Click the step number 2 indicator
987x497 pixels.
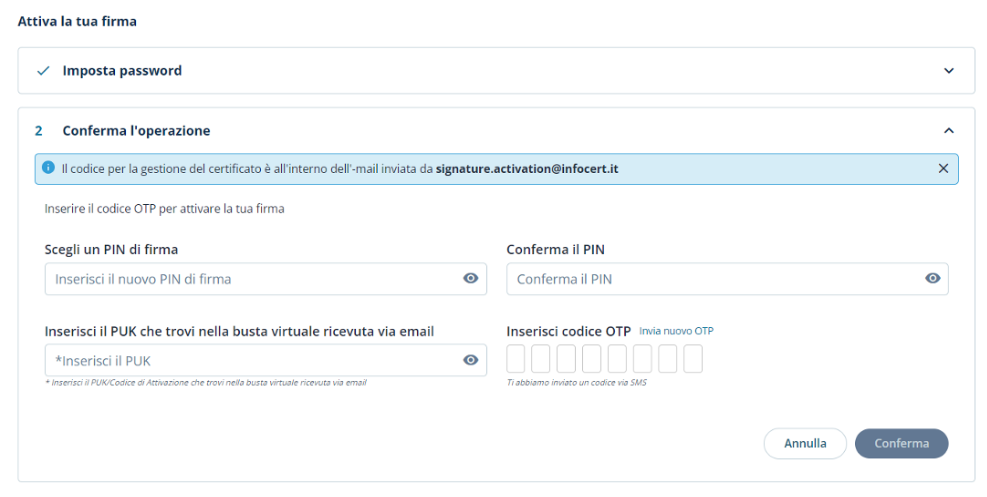pyautogui.click(x=39, y=131)
